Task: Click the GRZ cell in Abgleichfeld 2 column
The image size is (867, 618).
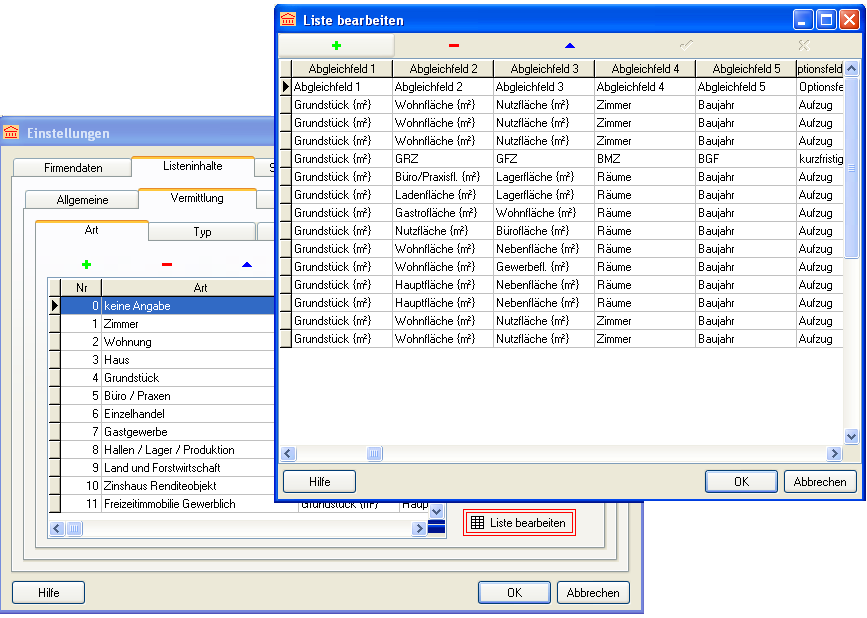Action: [442, 159]
